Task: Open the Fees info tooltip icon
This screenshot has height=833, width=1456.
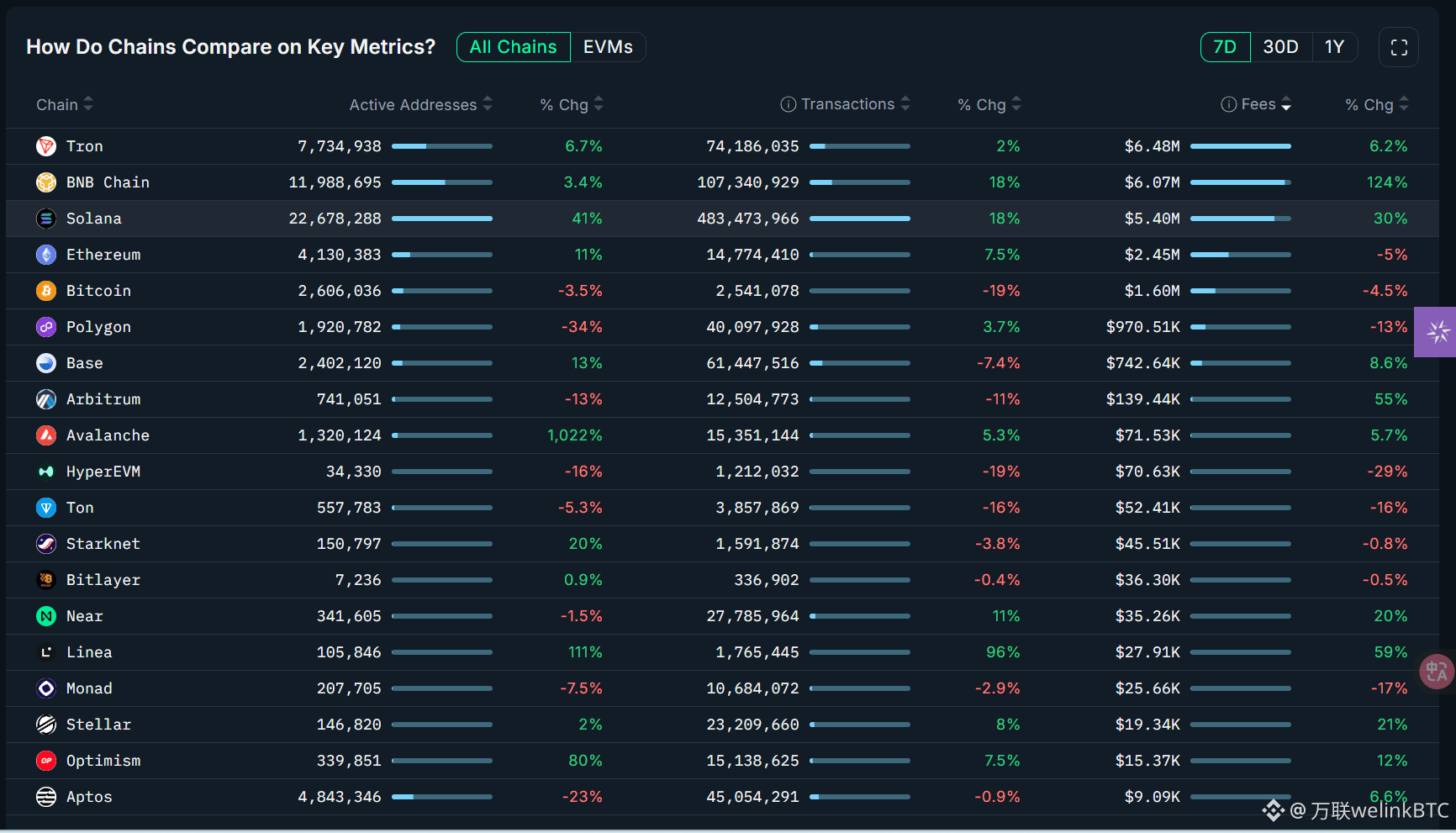Action: [x=1228, y=104]
